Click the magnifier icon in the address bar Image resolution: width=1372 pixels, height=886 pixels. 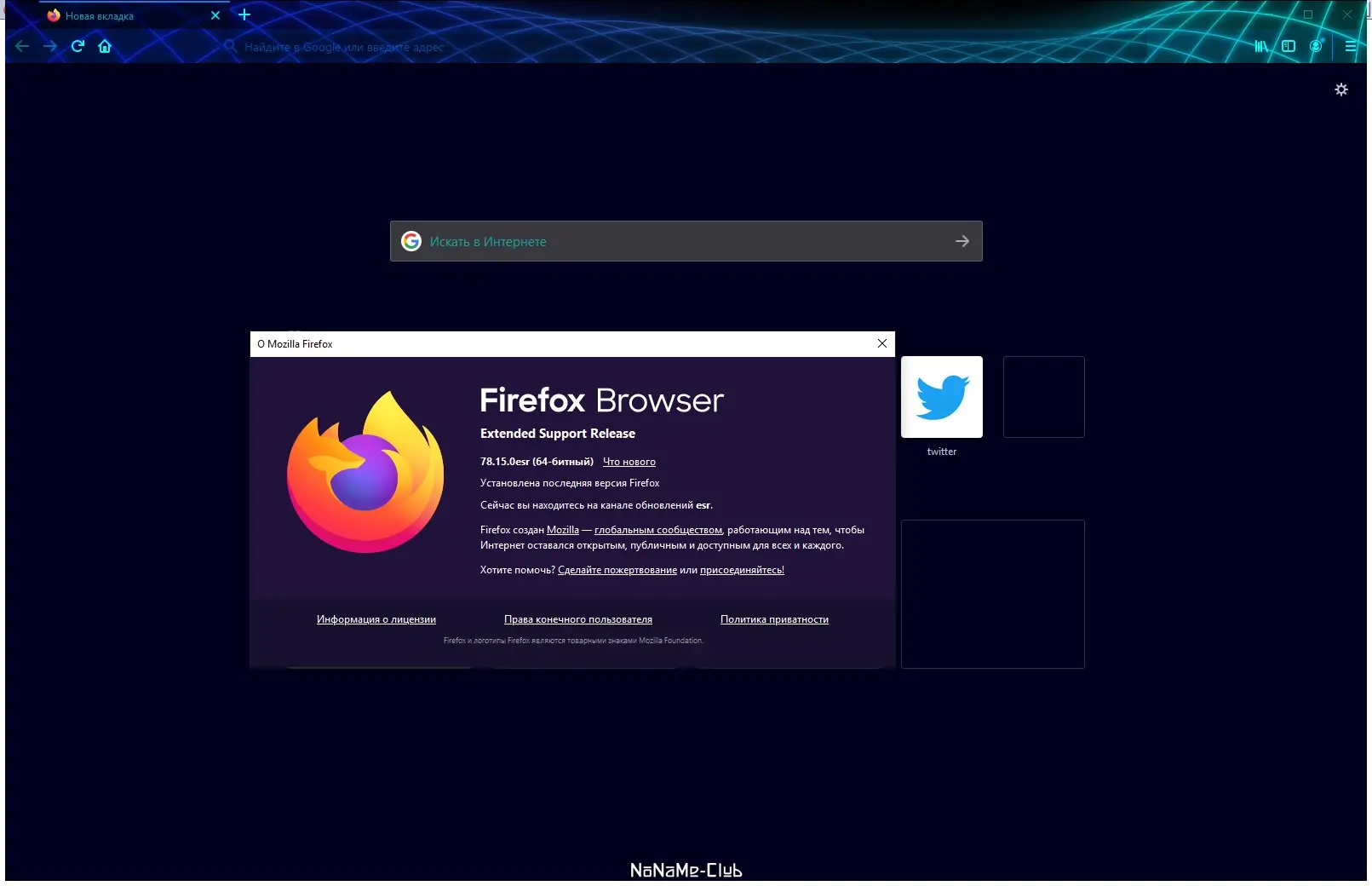tap(230, 46)
